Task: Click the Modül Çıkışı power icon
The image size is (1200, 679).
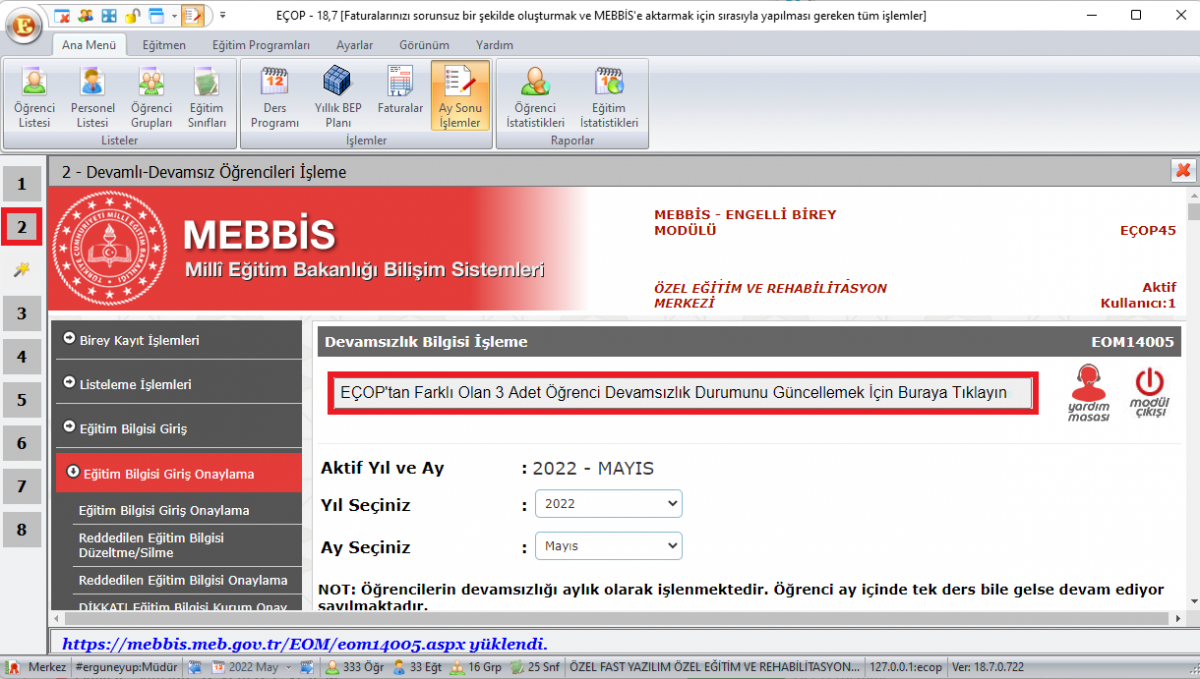Action: tap(1149, 393)
